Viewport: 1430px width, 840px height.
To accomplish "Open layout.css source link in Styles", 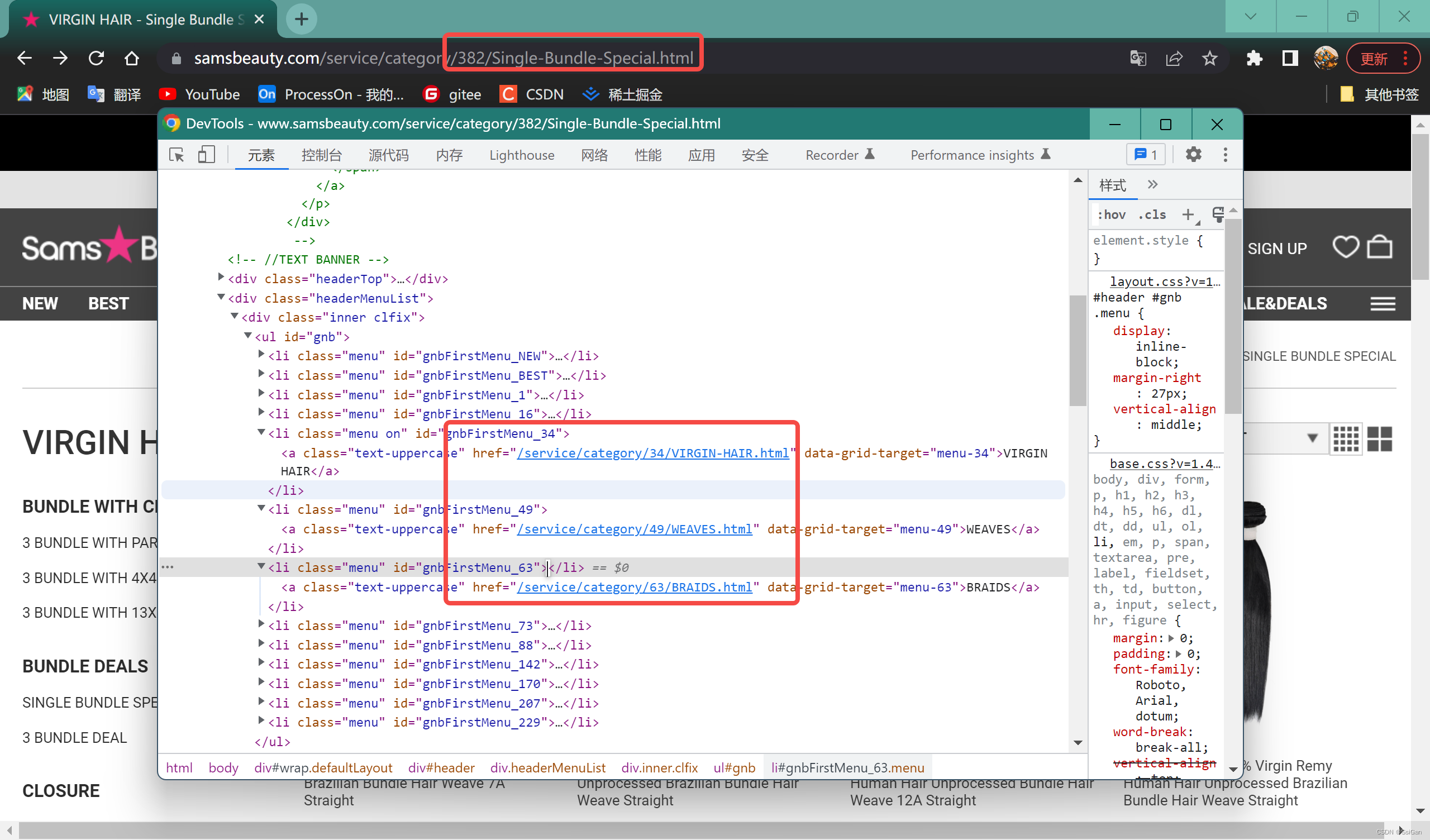I will (1164, 281).
